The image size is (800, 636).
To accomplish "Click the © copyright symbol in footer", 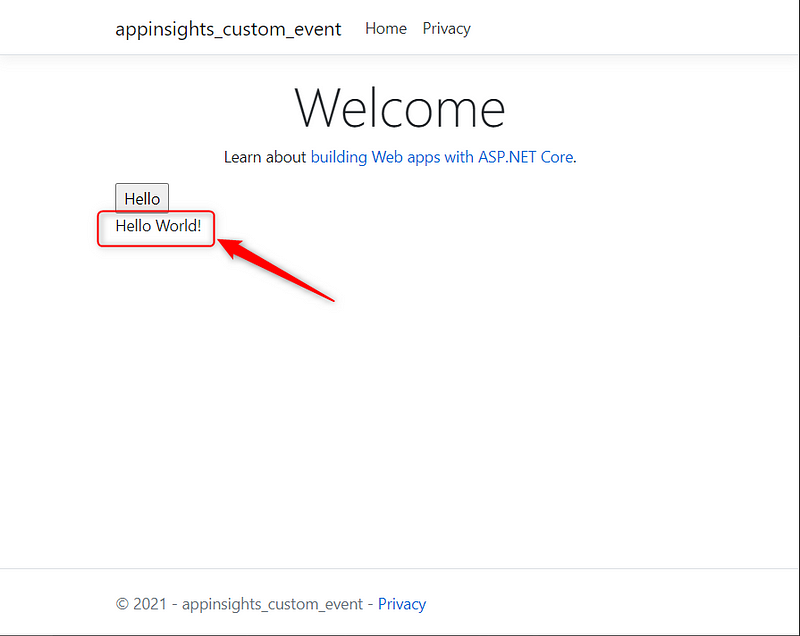I will tap(122, 604).
